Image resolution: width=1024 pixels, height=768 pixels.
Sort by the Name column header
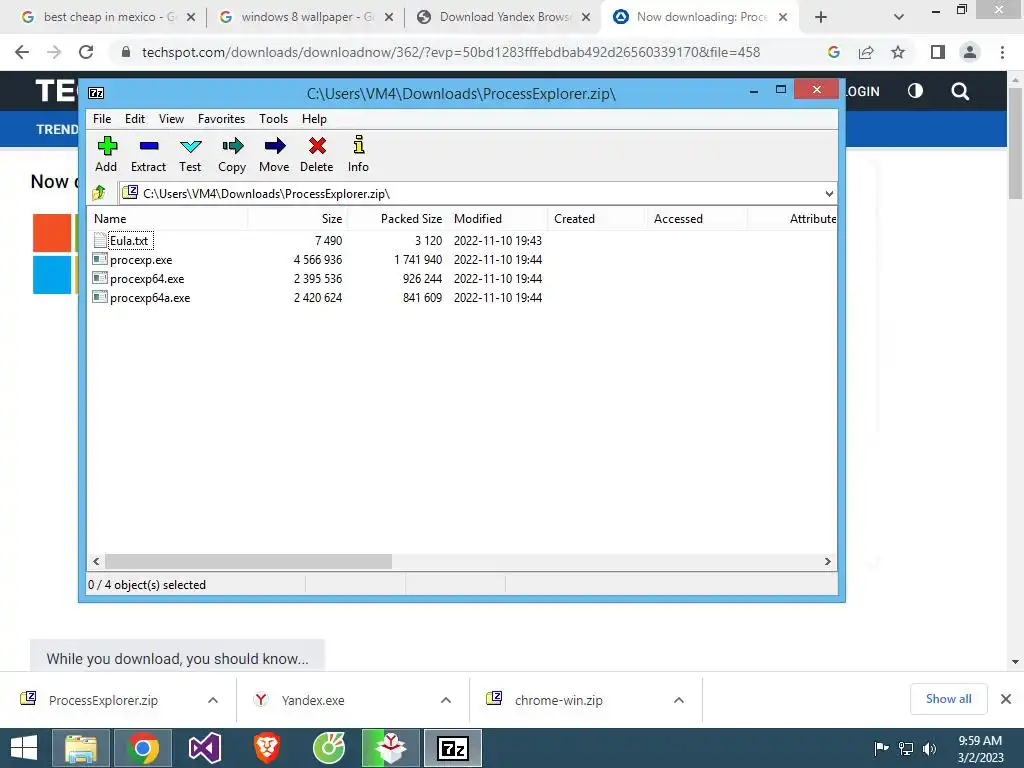167,219
